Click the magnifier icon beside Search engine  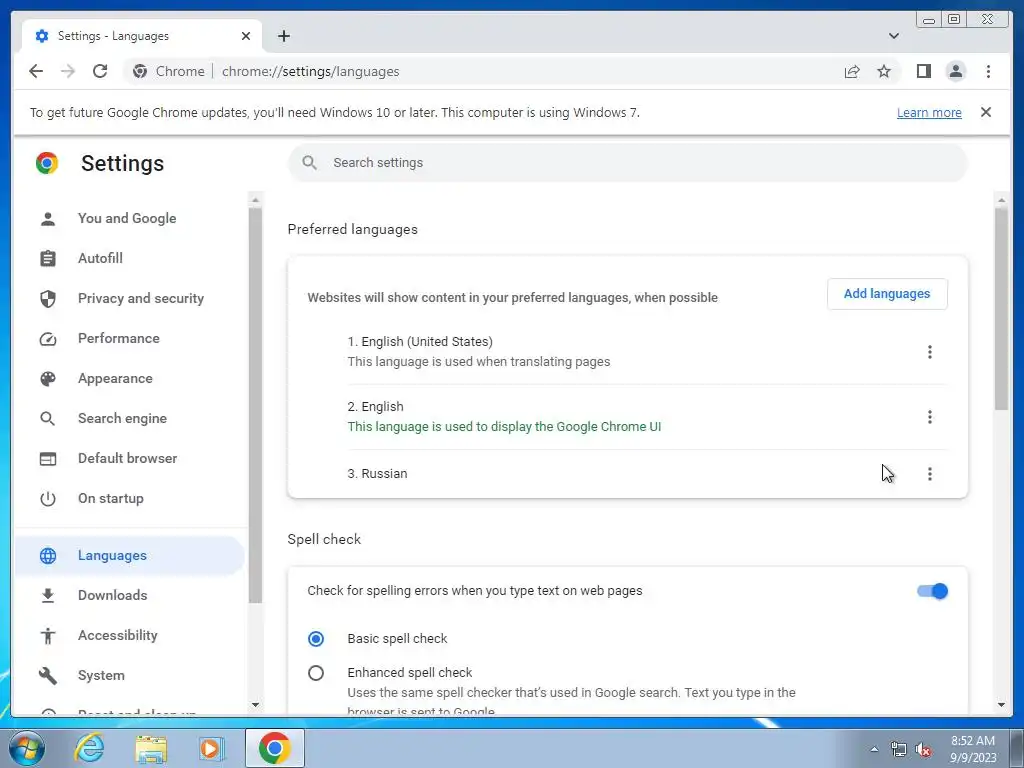[x=48, y=419]
